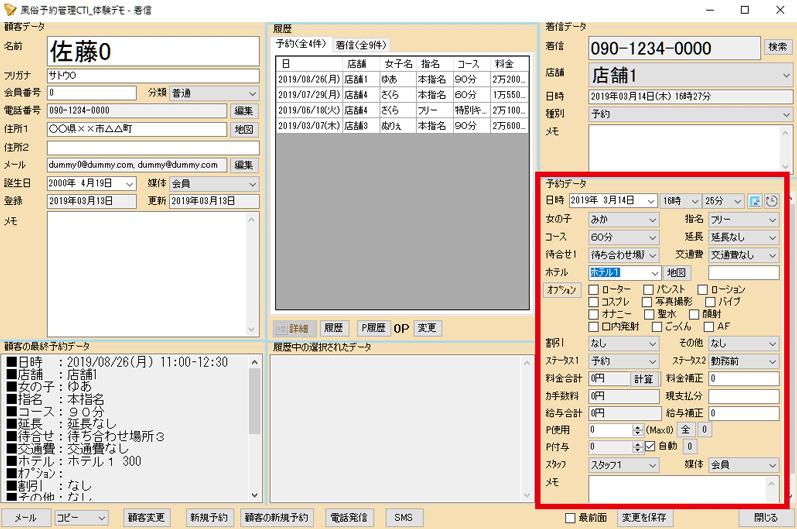
Task: Expand the コース dropdown set to 60分
Action: 623,237
